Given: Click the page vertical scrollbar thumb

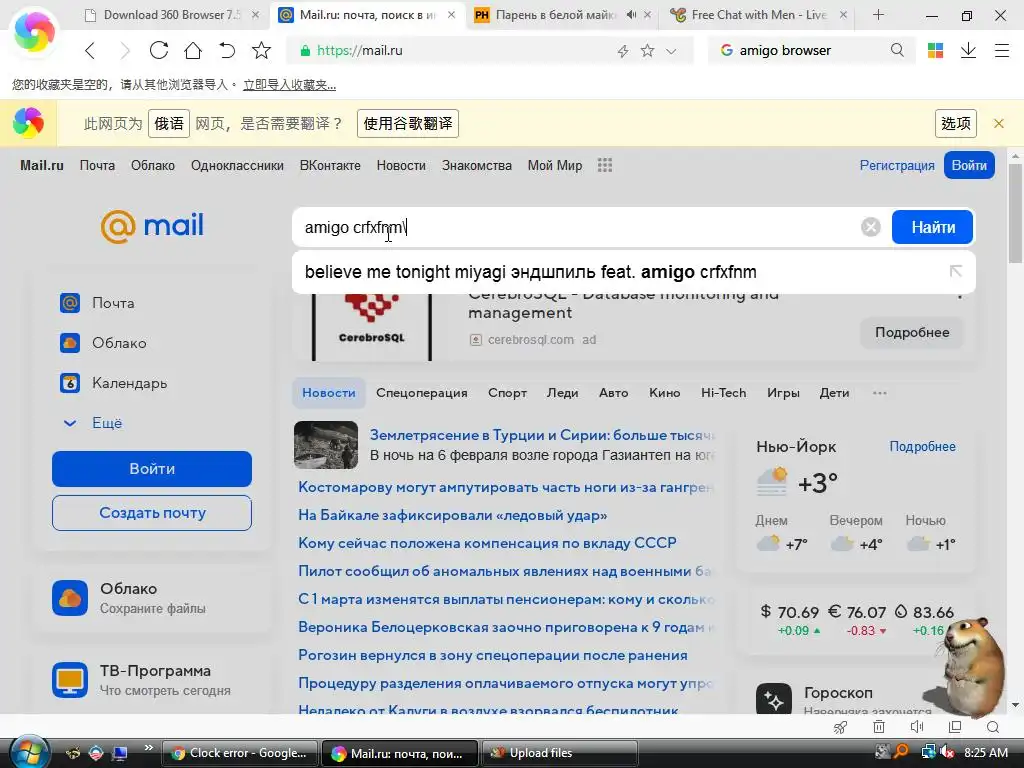Looking at the screenshot, I should click(1015, 214).
